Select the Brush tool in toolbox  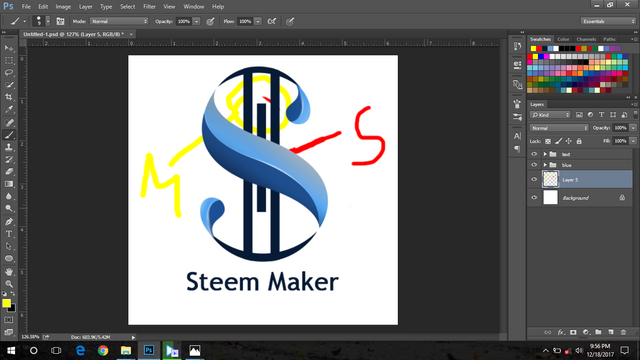pos(9,135)
